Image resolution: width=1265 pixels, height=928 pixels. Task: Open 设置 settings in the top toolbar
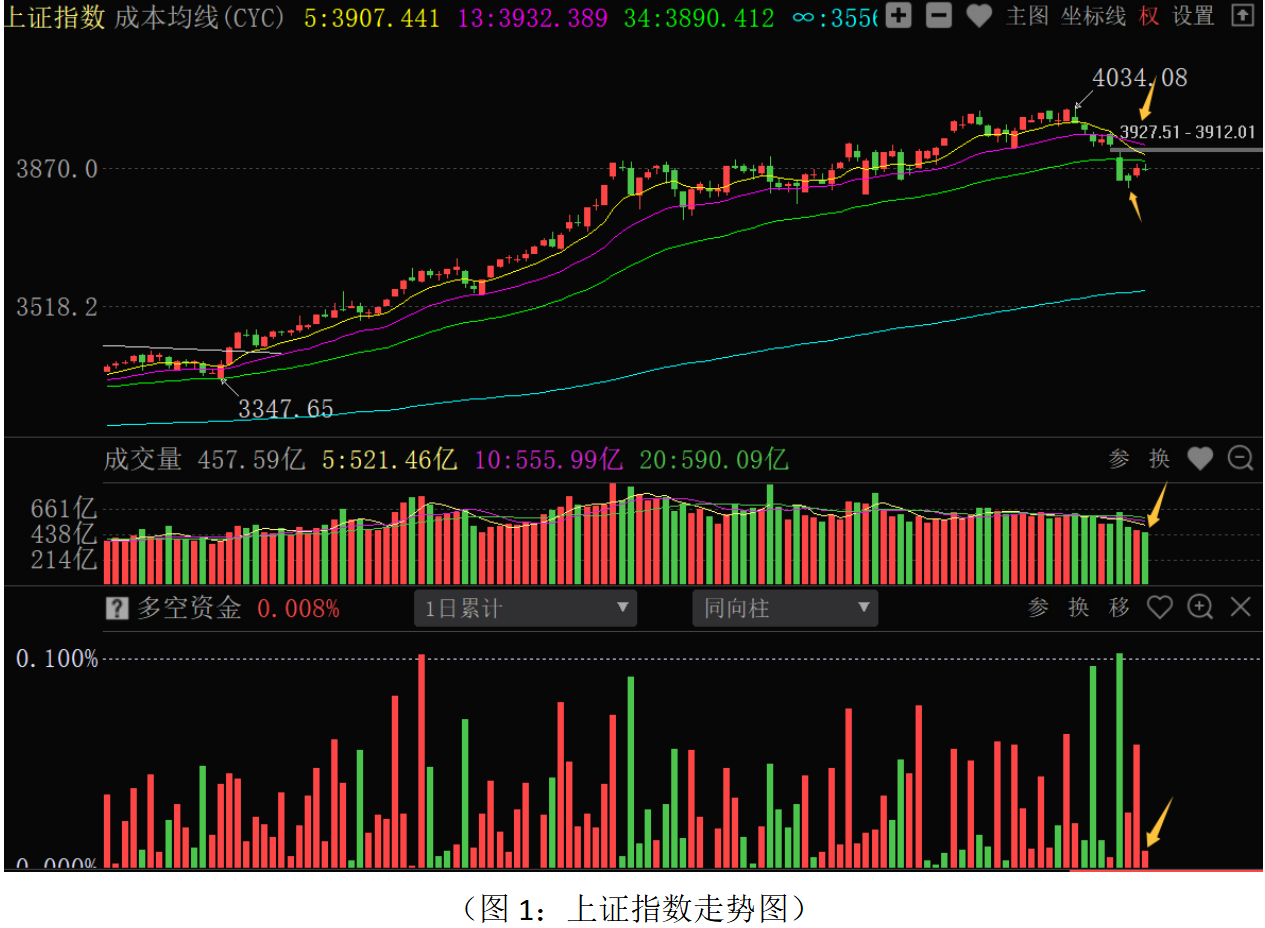coord(1193,16)
